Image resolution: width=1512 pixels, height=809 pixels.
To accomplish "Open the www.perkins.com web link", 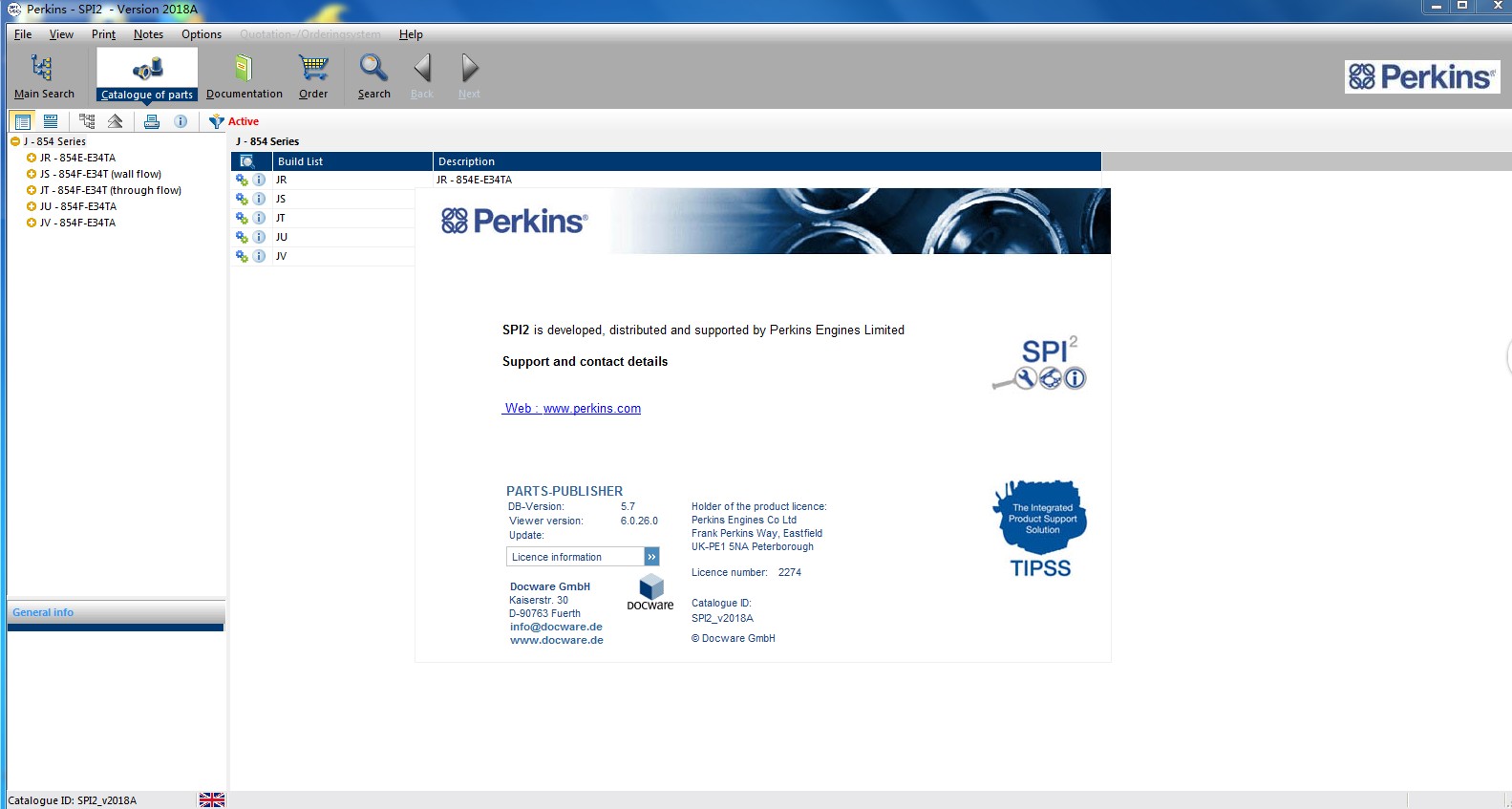I will coord(591,408).
